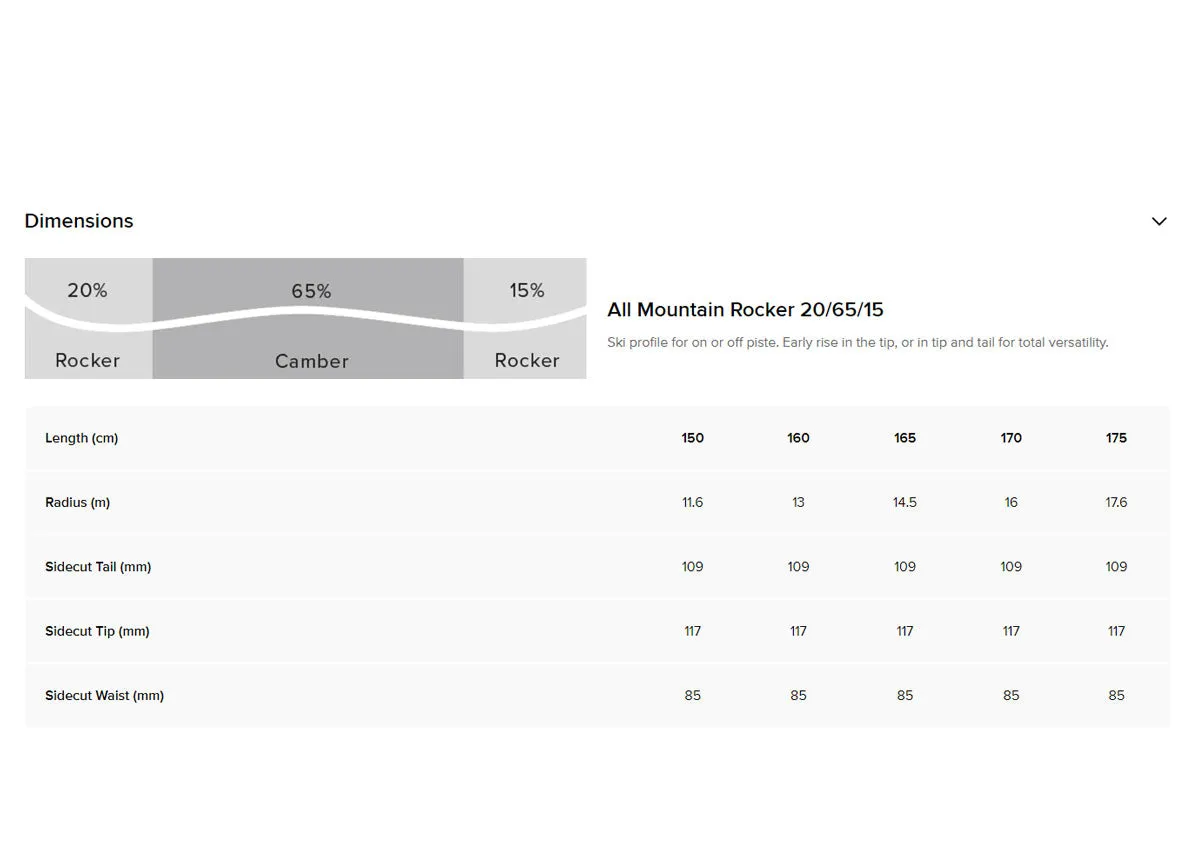
Task: Click the Dimensions section heading
Action: tap(79, 221)
